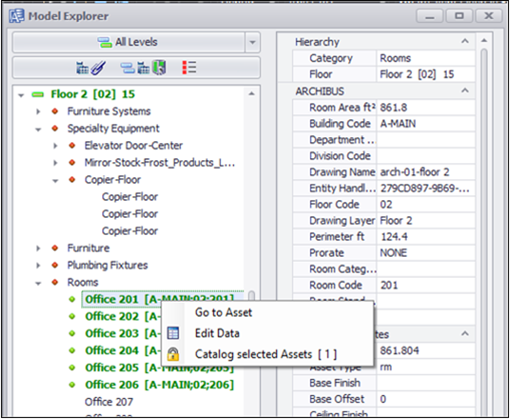This screenshot has width=510, height=419.
Task: Click the All Levels button
Action: coord(129,42)
